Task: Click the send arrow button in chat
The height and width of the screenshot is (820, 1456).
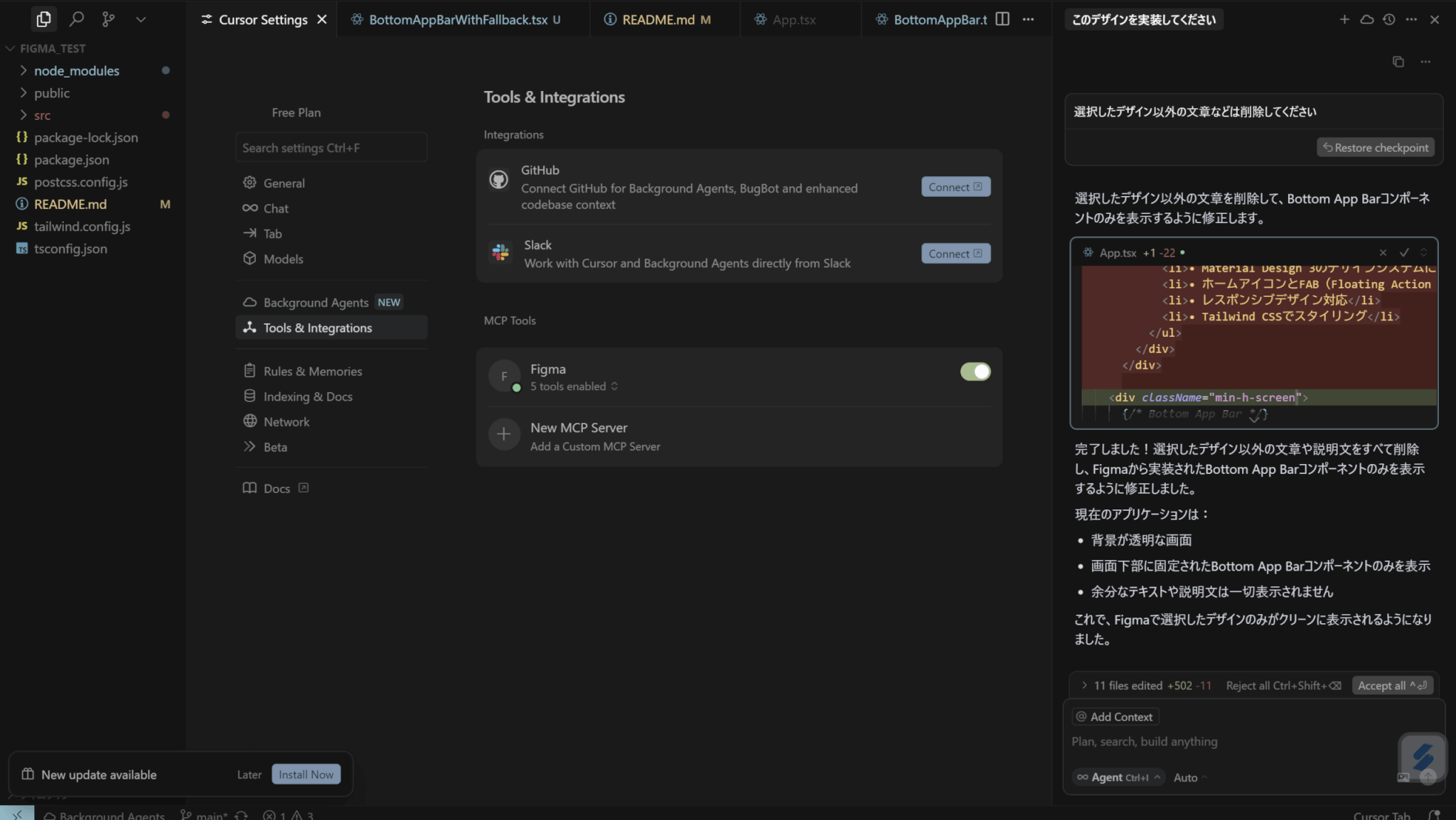Action: coord(1428,777)
